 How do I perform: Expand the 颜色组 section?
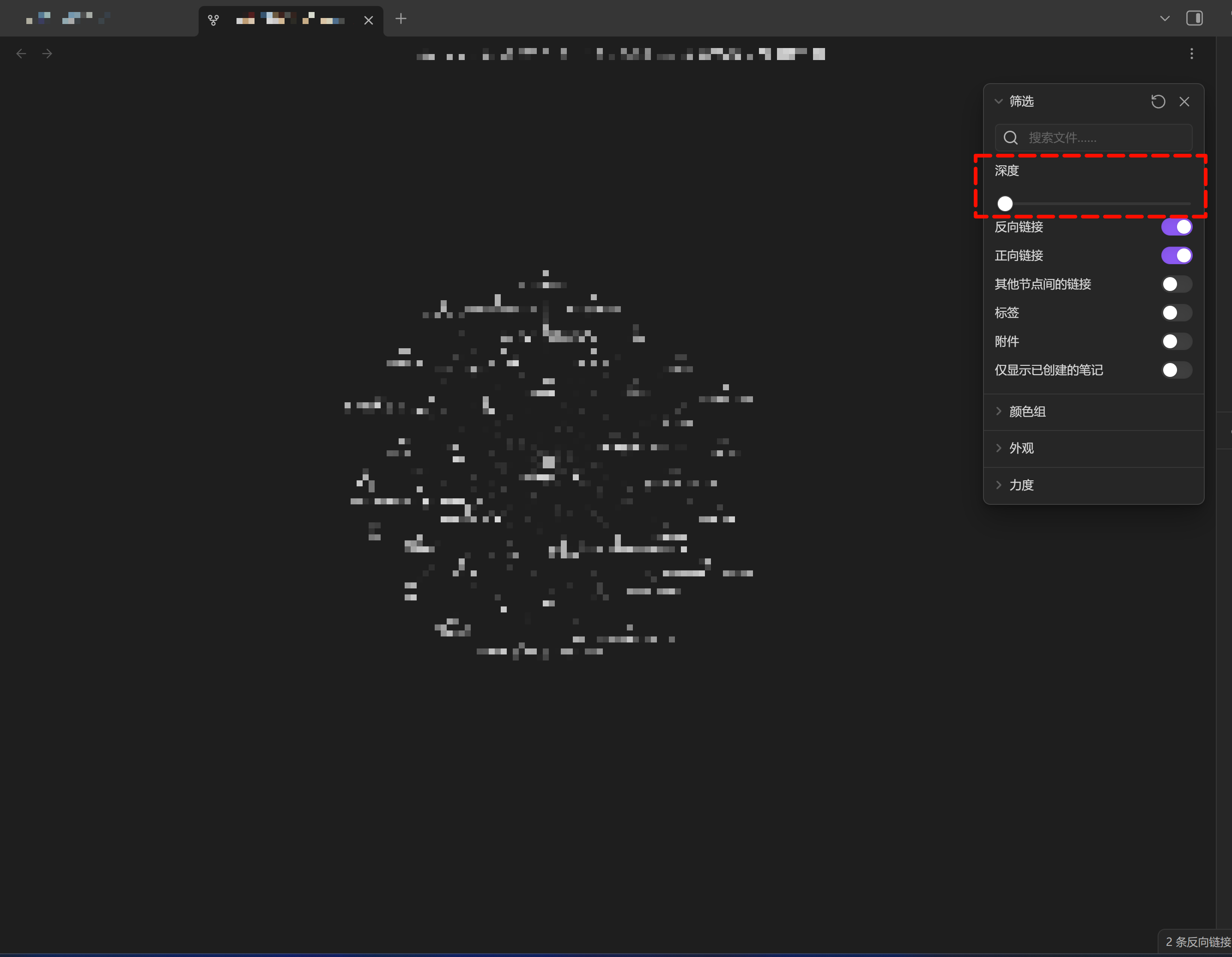tap(1026, 412)
